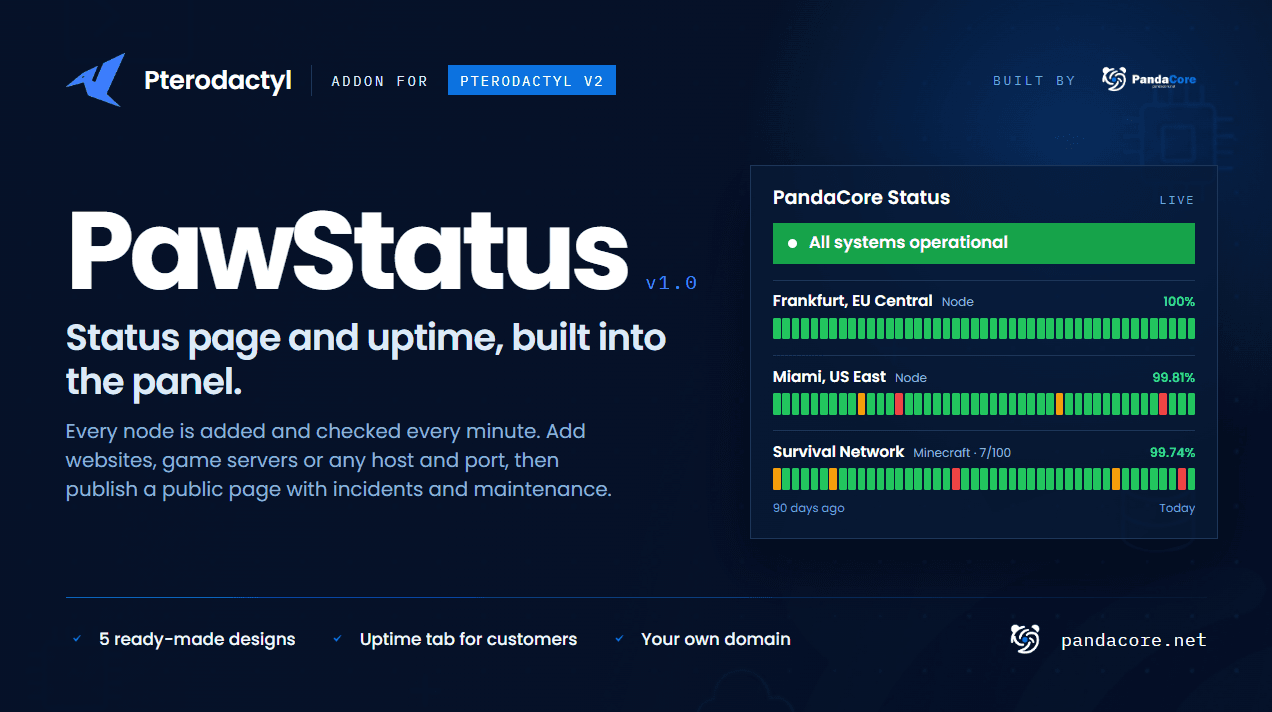
Task: Click the Today label under the bars
Action: [1177, 508]
